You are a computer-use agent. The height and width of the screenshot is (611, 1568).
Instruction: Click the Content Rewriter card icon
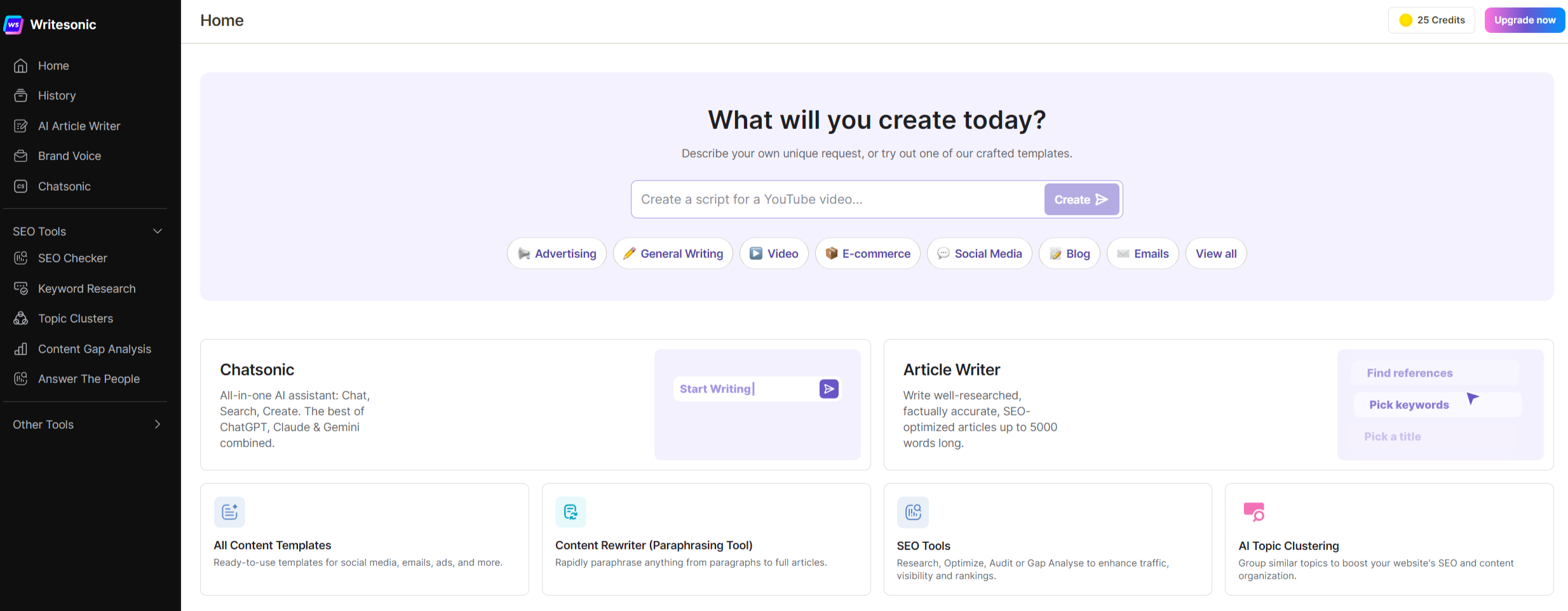(x=571, y=512)
